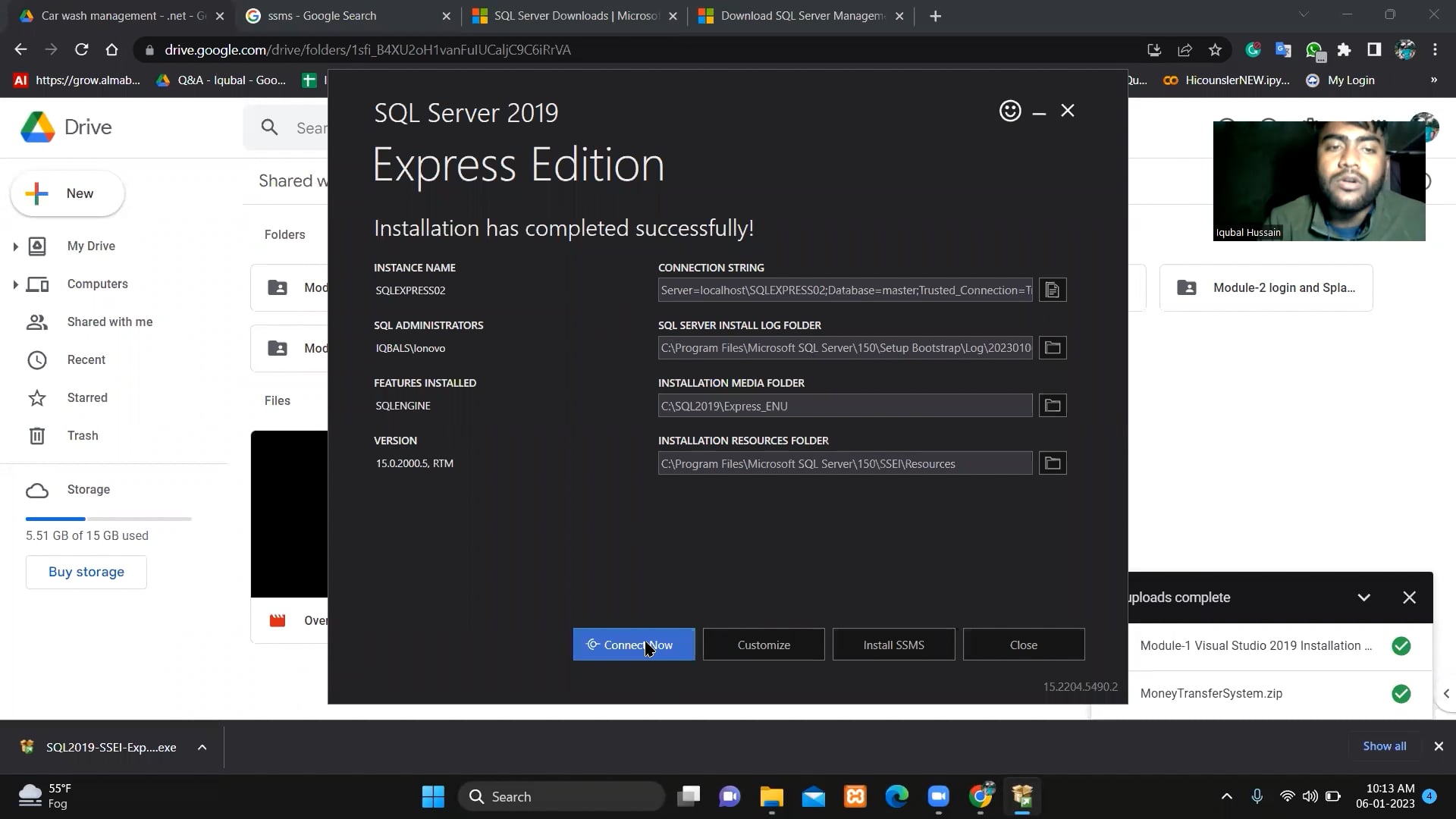Open Trash in Drive sidebar
This screenshot has width=1456, height=819.
click(83, 435)
